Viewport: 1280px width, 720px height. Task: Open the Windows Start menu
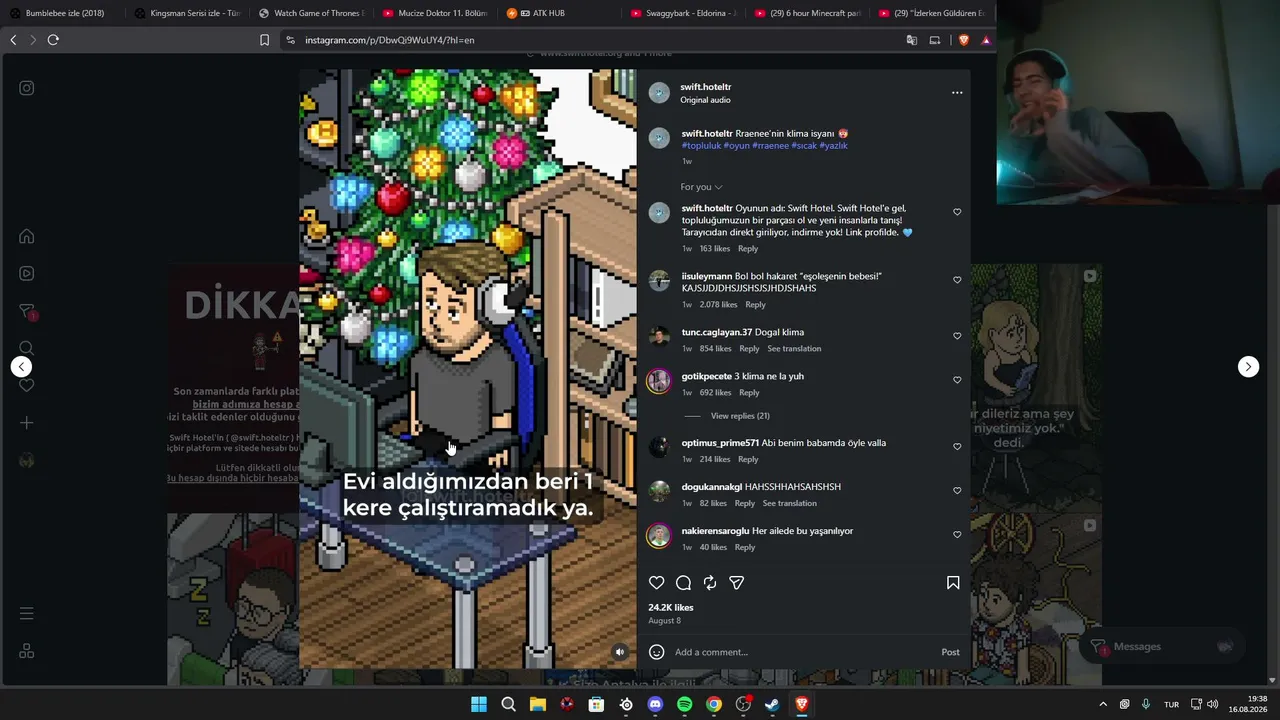(x=479, y=704)
